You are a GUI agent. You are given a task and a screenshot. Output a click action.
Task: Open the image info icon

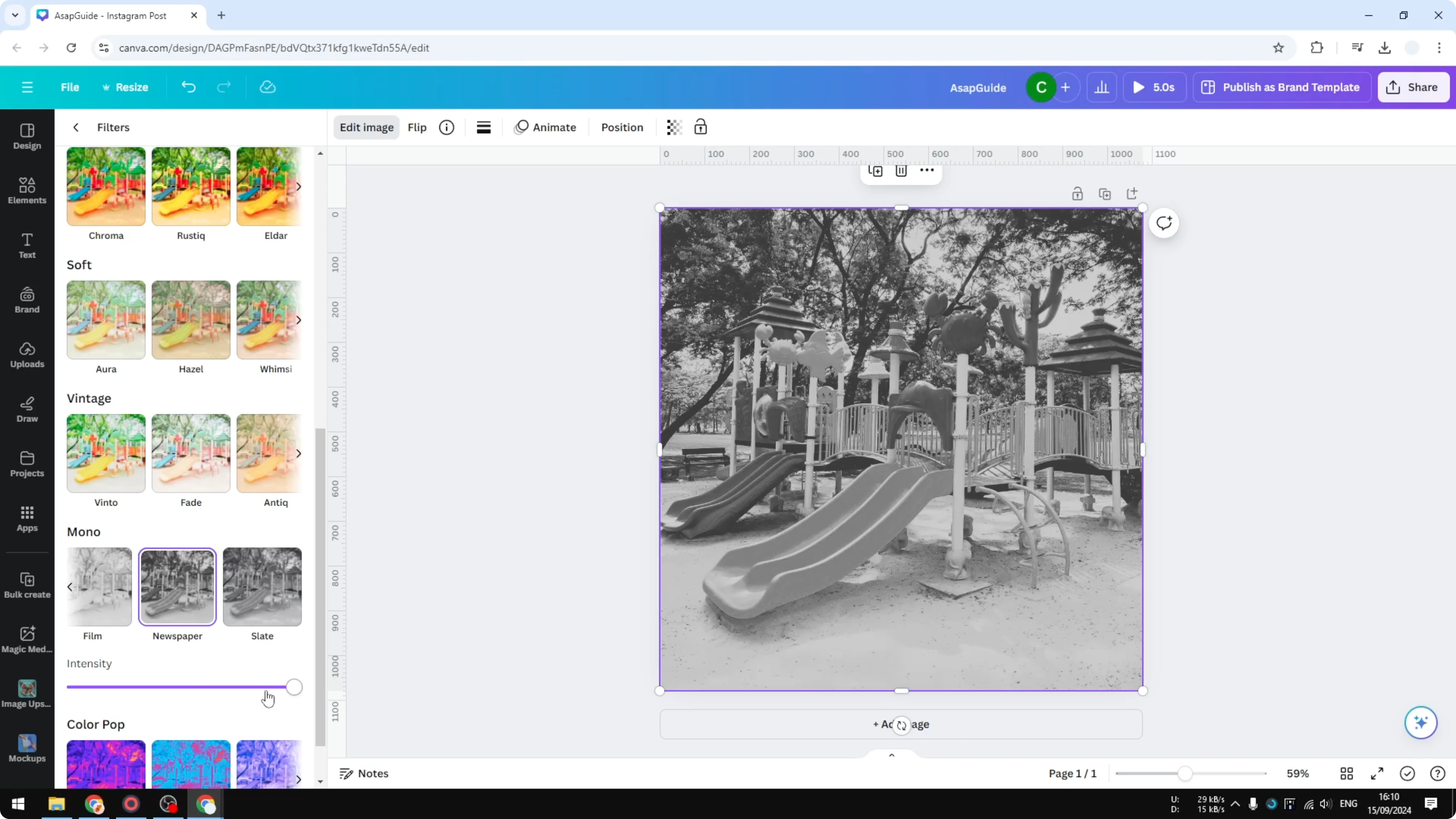447,127
